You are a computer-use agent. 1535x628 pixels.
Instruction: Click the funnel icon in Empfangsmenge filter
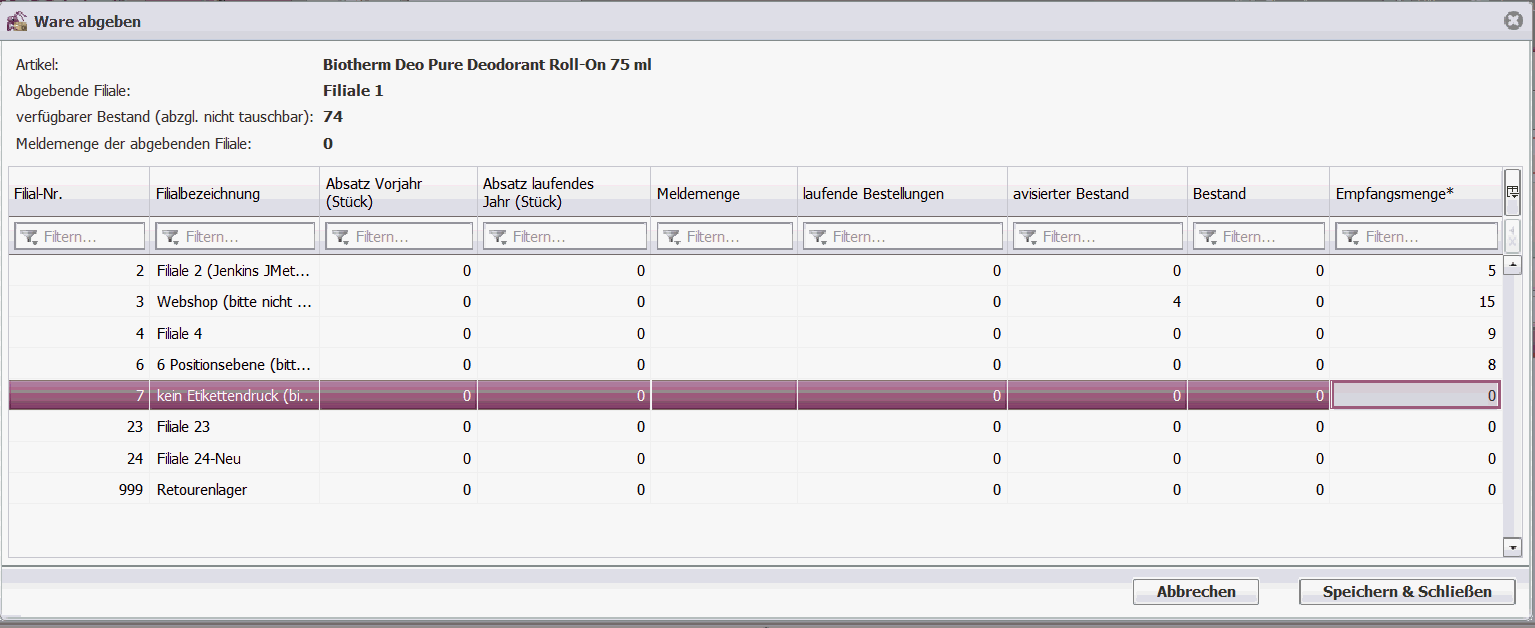(x=1351, y=237)
